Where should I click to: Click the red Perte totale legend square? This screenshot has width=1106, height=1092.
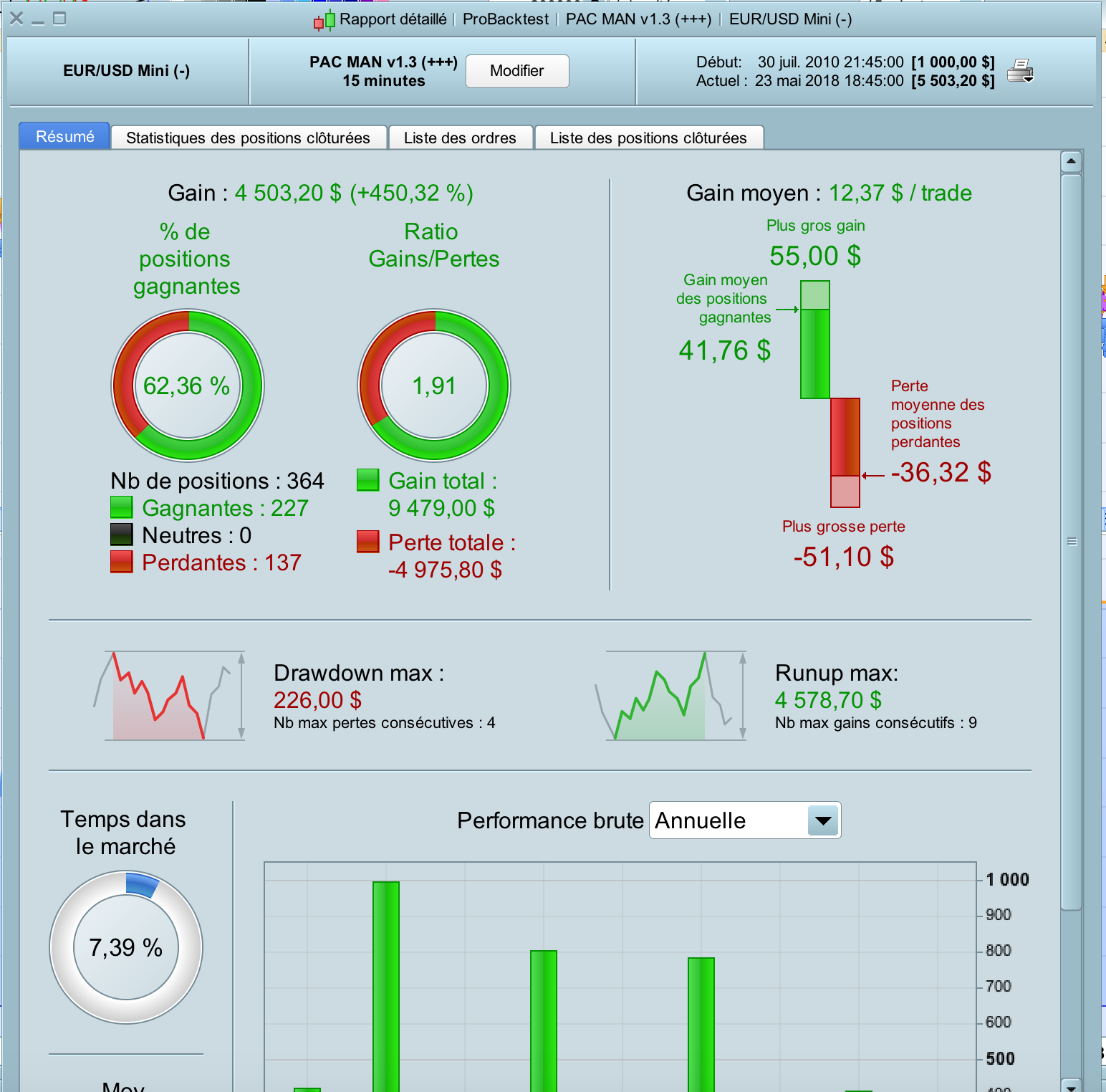368,542
